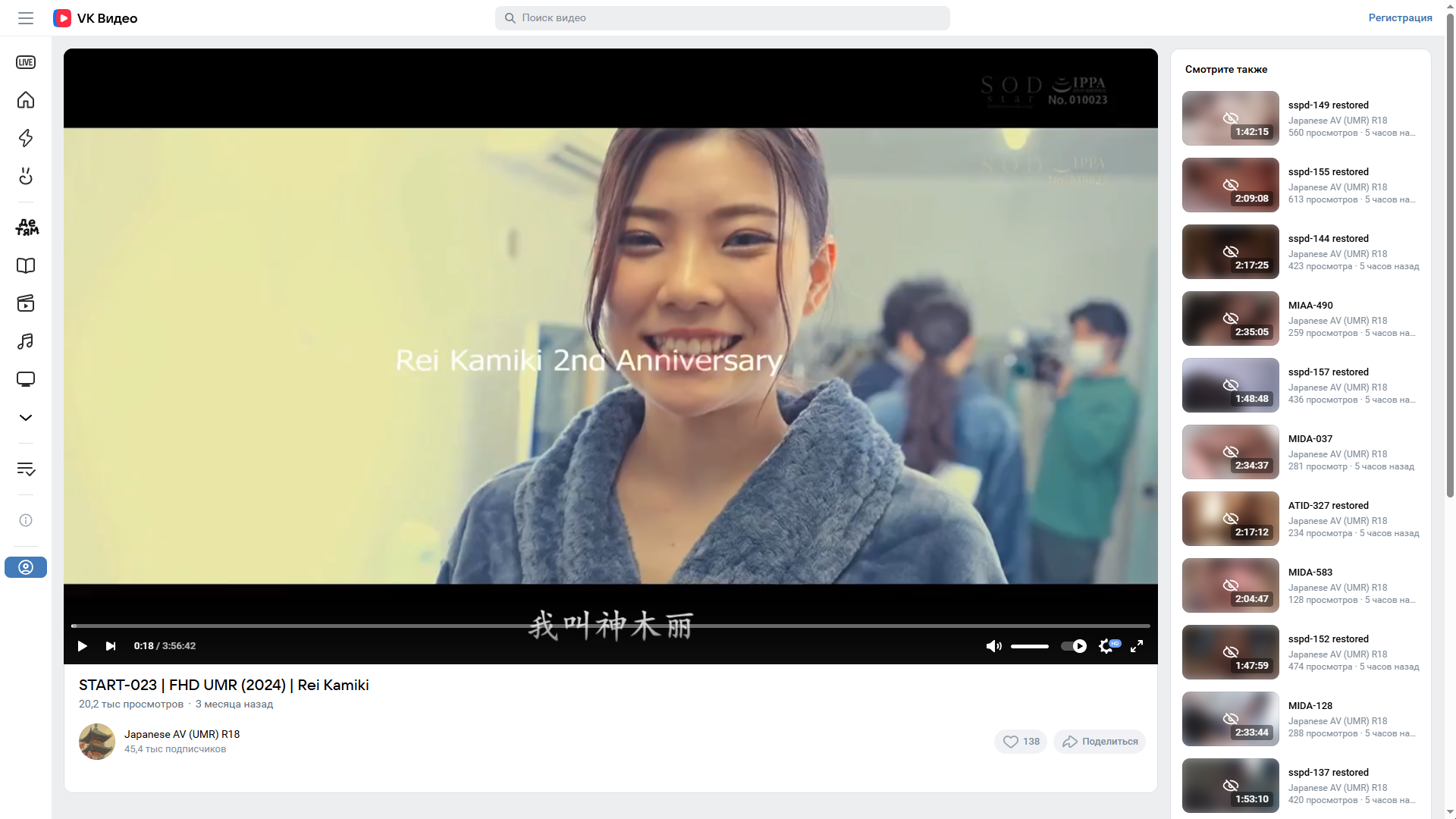This screenshot has height=819, width=1456.
Task: Open the LIVE broadcasts section icon
Action: (26, 62)
